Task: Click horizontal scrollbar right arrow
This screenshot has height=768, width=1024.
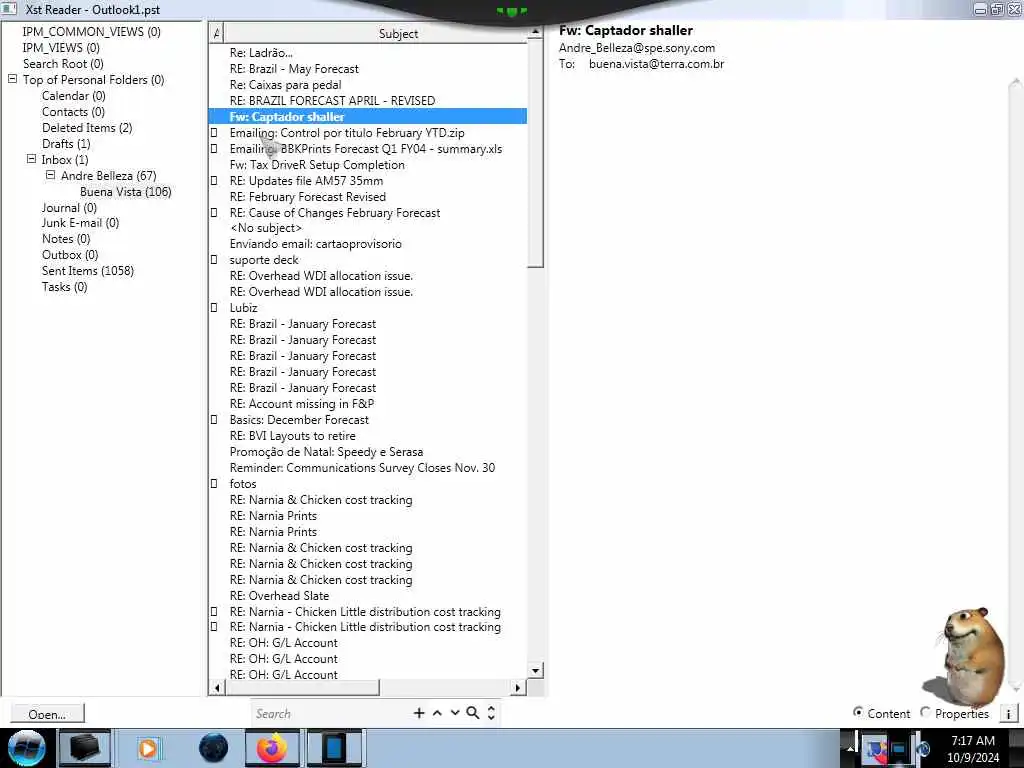Action: click(518, 688)
